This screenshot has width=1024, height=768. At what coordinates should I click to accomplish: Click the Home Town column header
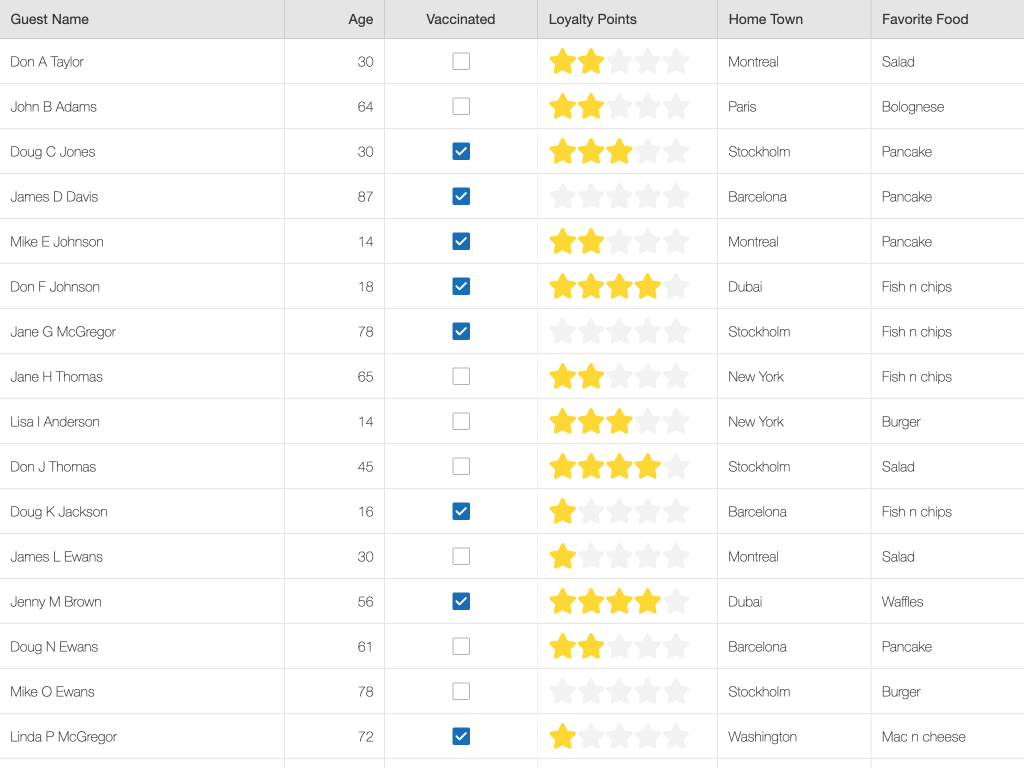pos(766,19)
